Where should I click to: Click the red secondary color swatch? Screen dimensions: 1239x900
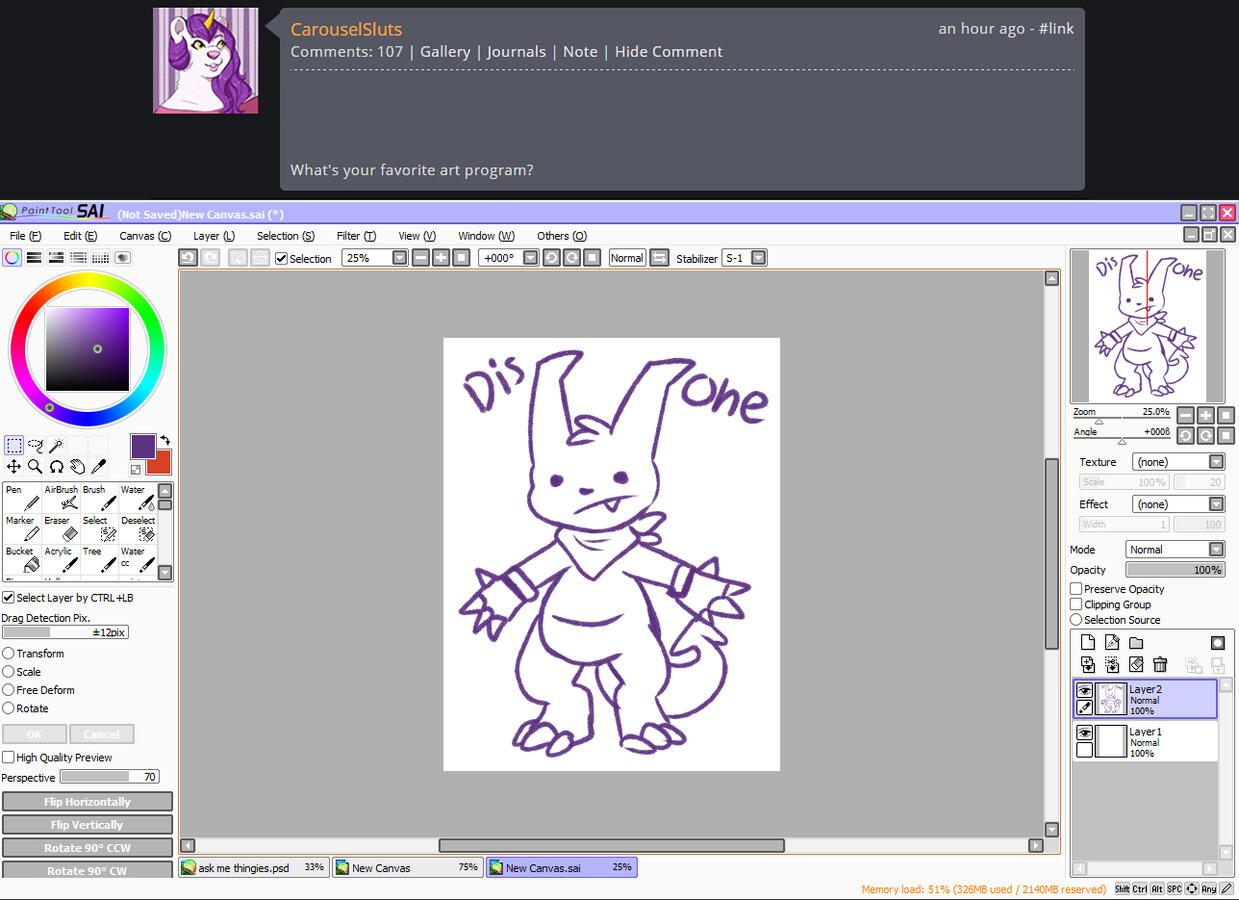(x=161, y=464)
